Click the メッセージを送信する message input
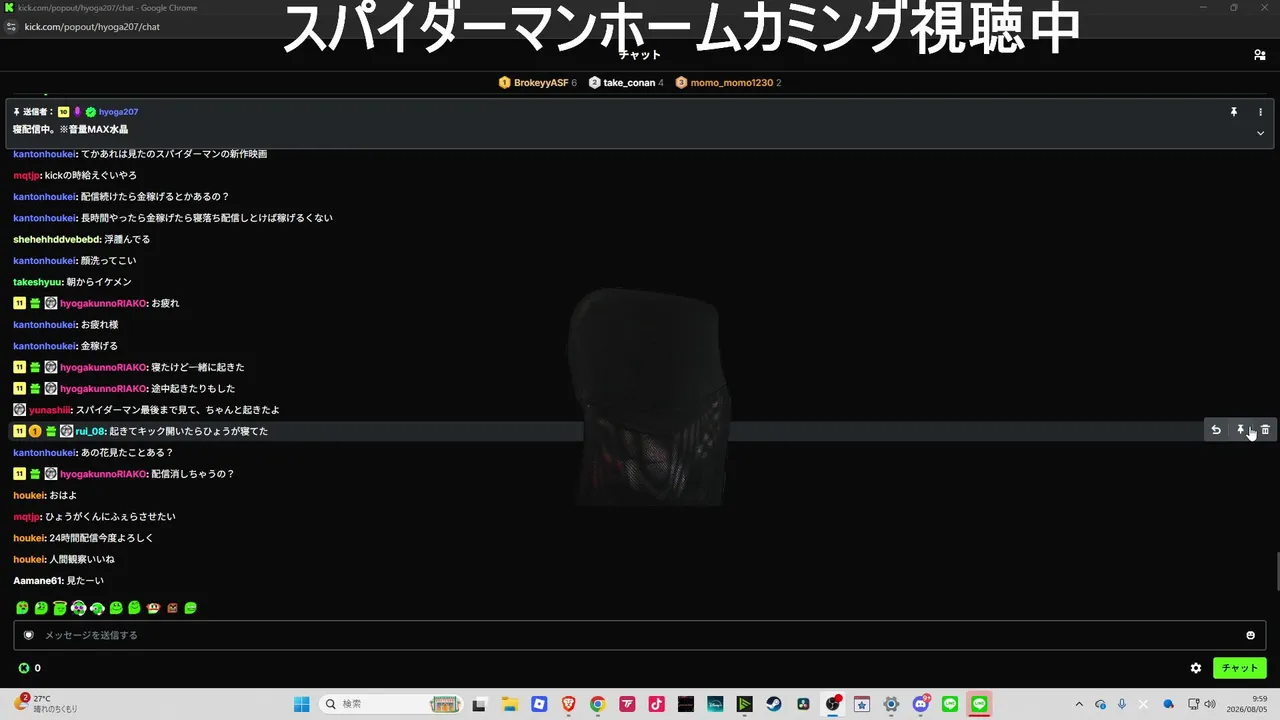Screen dimensions: 1280x720 pos(640,635)
